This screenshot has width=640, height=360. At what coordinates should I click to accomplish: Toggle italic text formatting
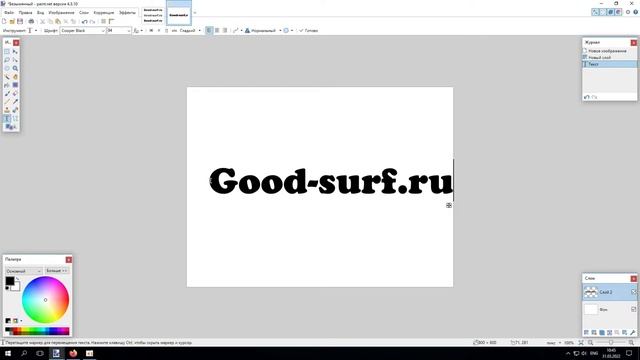click(x=159, y=31)
